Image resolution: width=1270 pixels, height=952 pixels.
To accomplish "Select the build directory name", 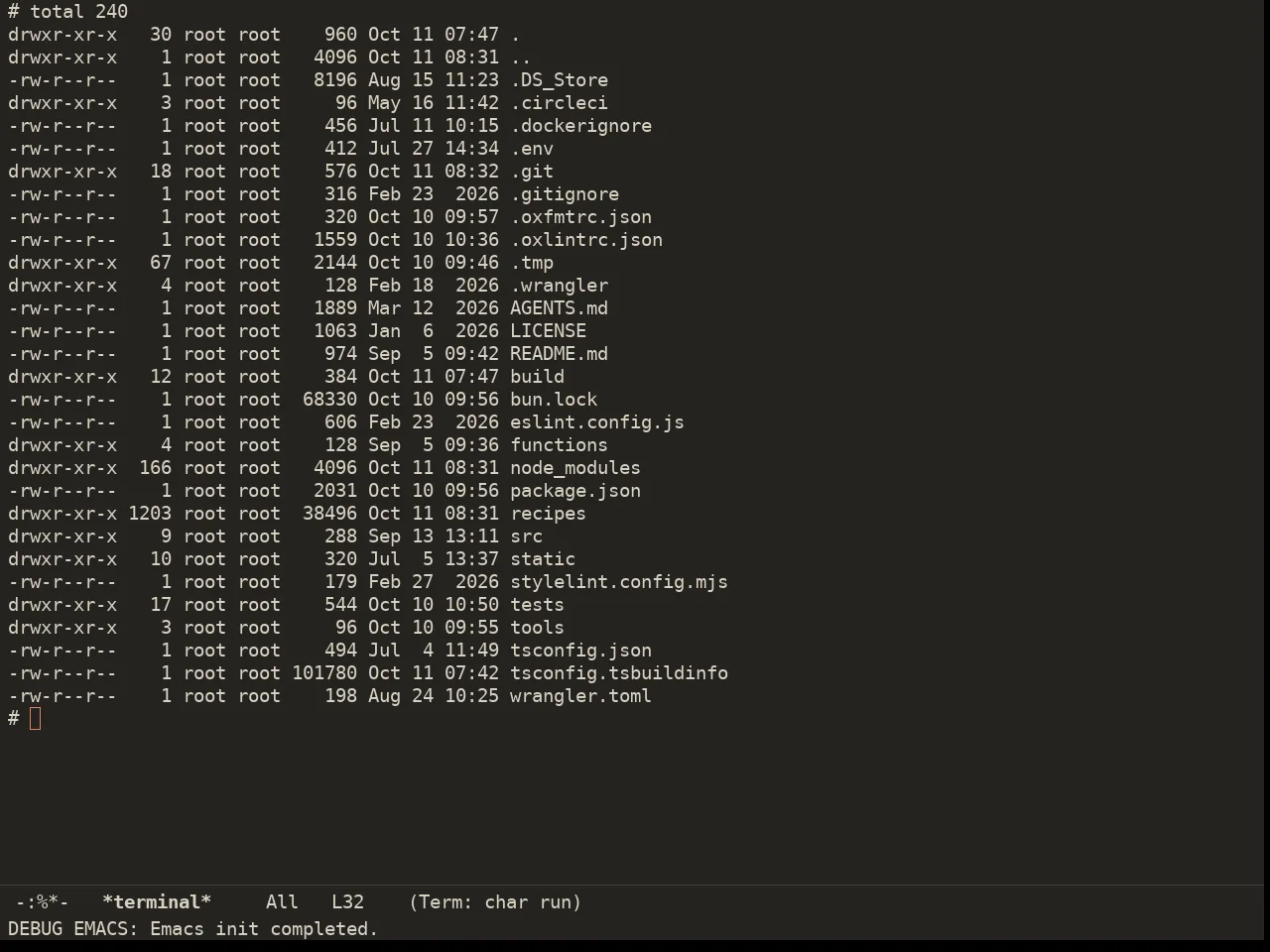I will coord(537,377).
